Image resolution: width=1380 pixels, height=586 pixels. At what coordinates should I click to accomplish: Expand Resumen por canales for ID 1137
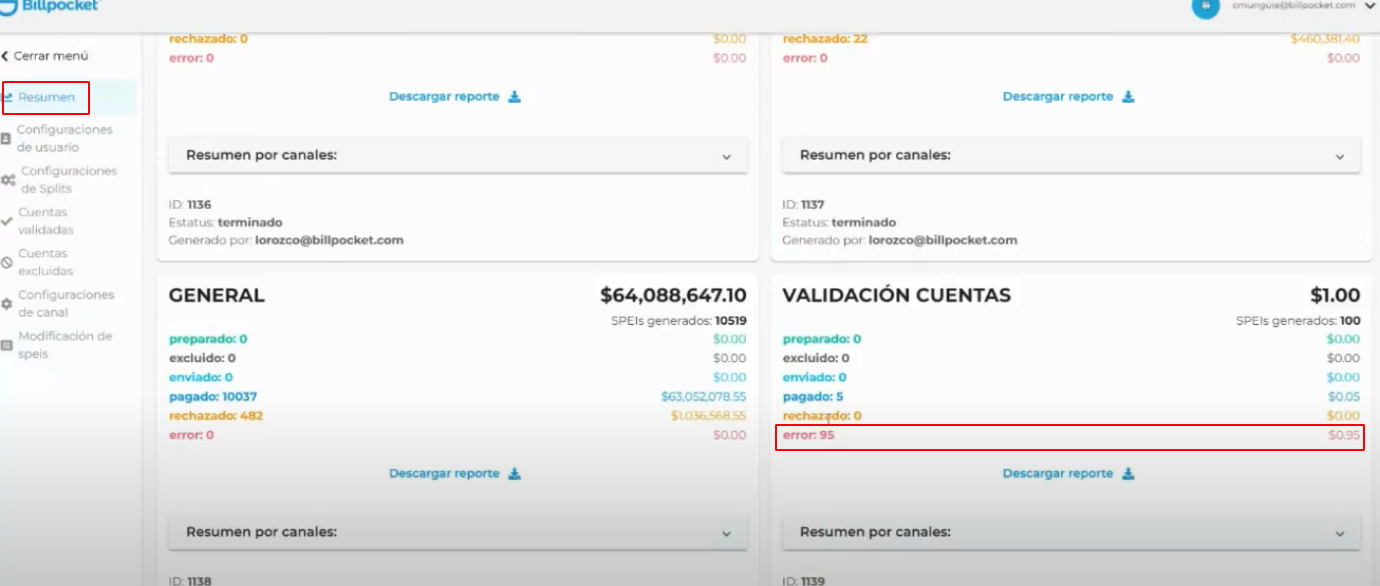point(1340,156)
